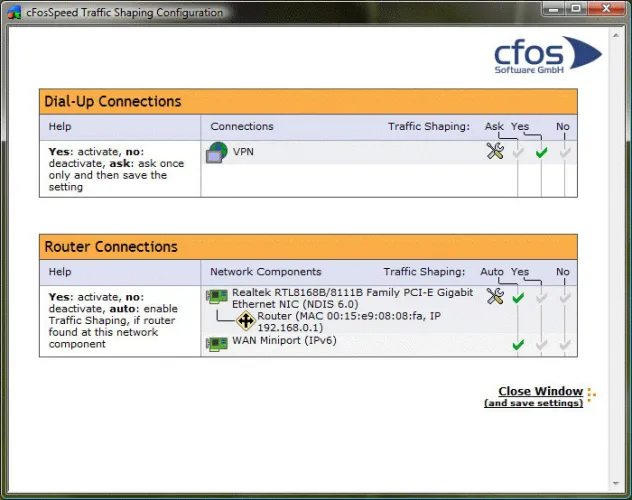Set VPN traffic shaping to Ask
632x500 pixels.
point(517,153)
